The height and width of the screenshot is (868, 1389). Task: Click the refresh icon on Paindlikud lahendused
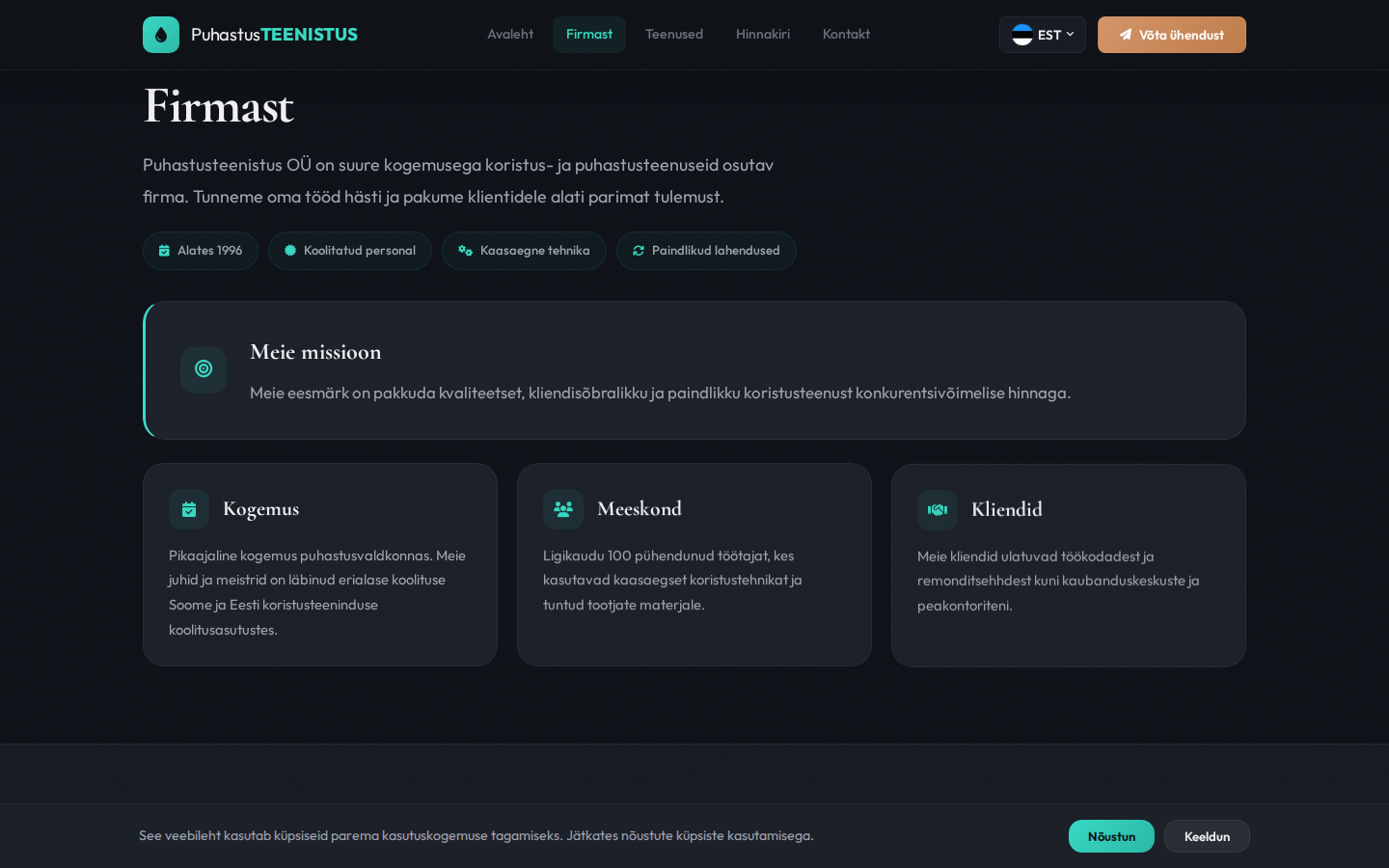(639, 251)
